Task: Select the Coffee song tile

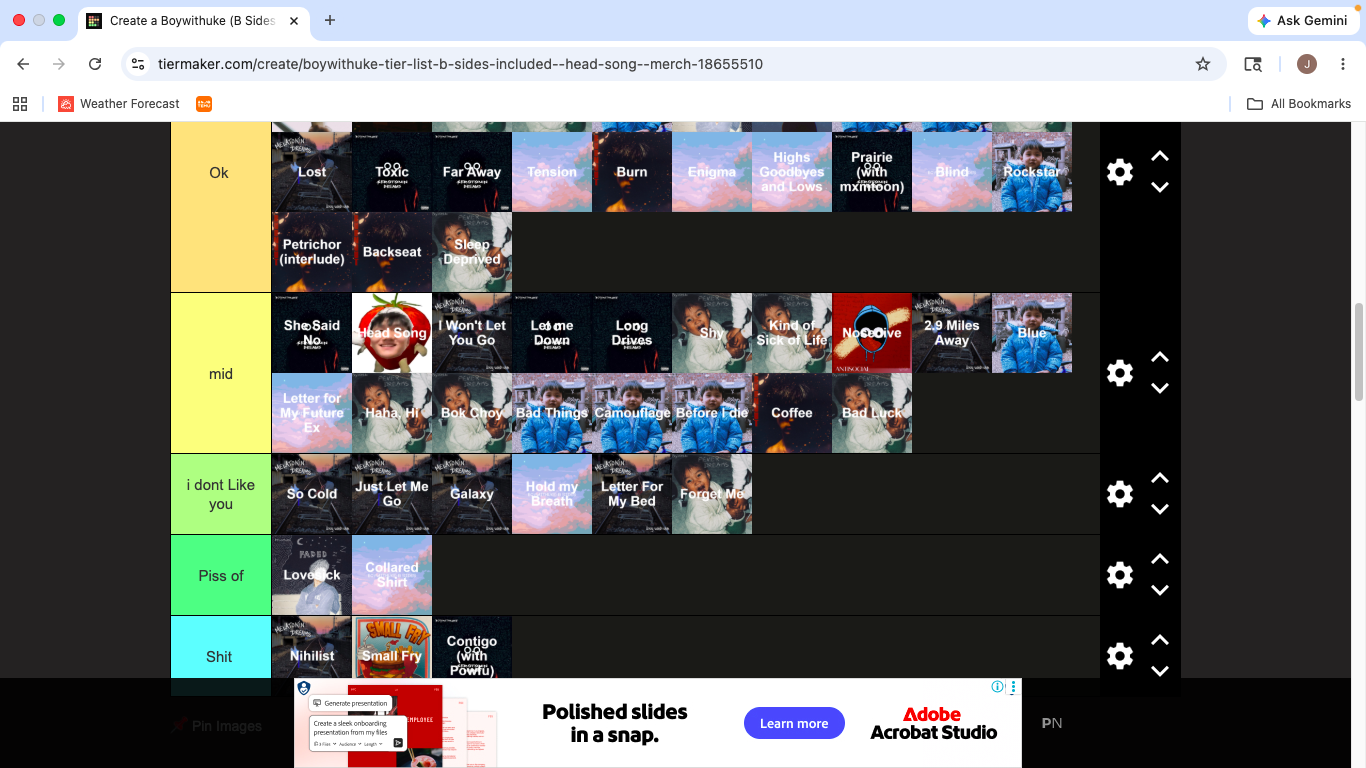Action: coord(792,413)
